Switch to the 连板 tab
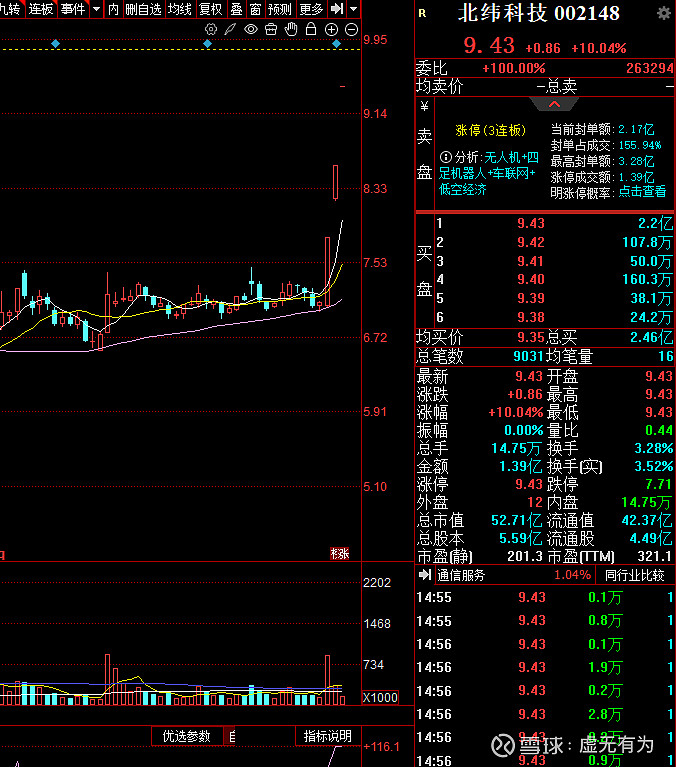Screen dimensions: 676x767 (41, 9)
